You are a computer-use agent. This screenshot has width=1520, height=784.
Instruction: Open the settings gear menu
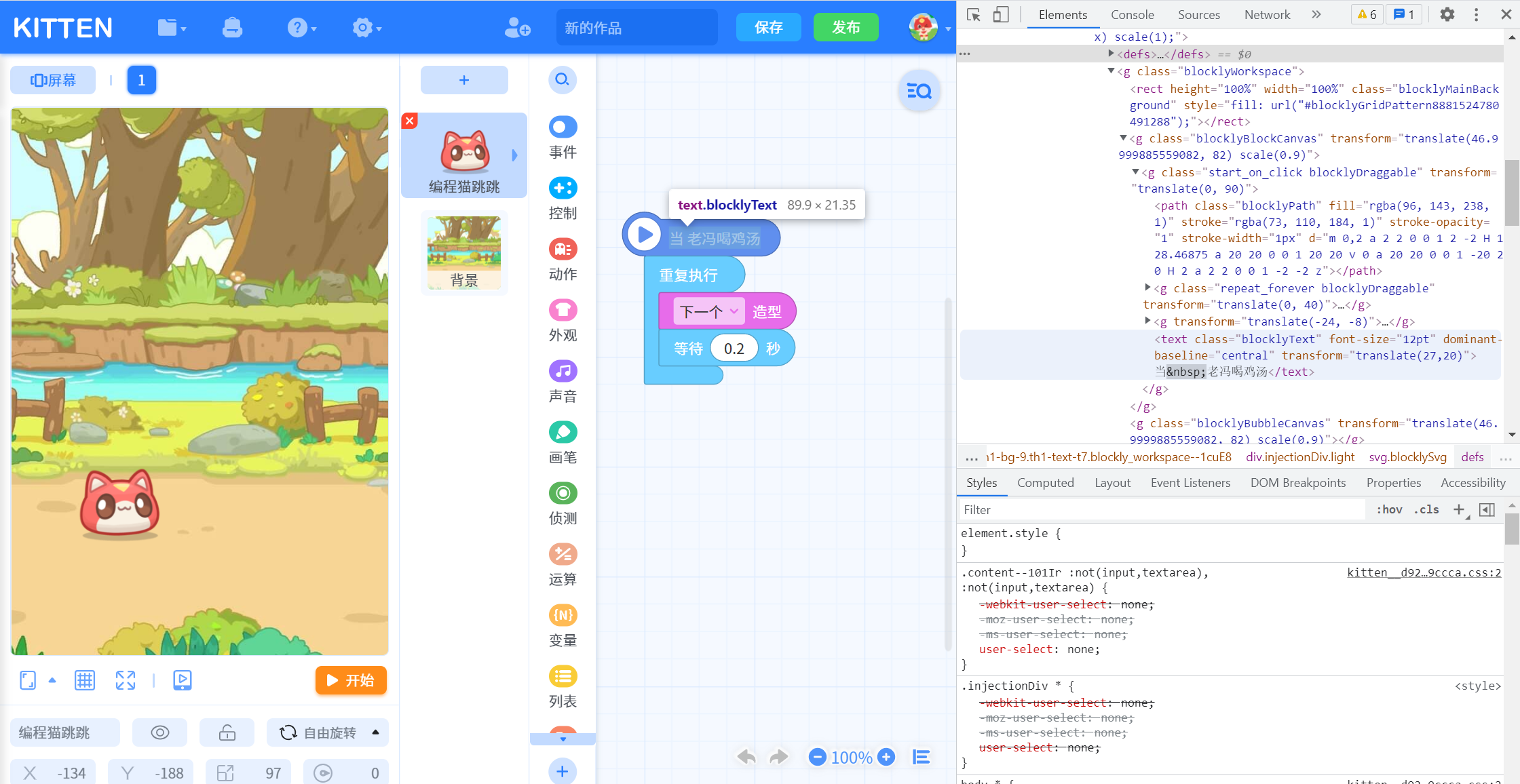[366, 28]
